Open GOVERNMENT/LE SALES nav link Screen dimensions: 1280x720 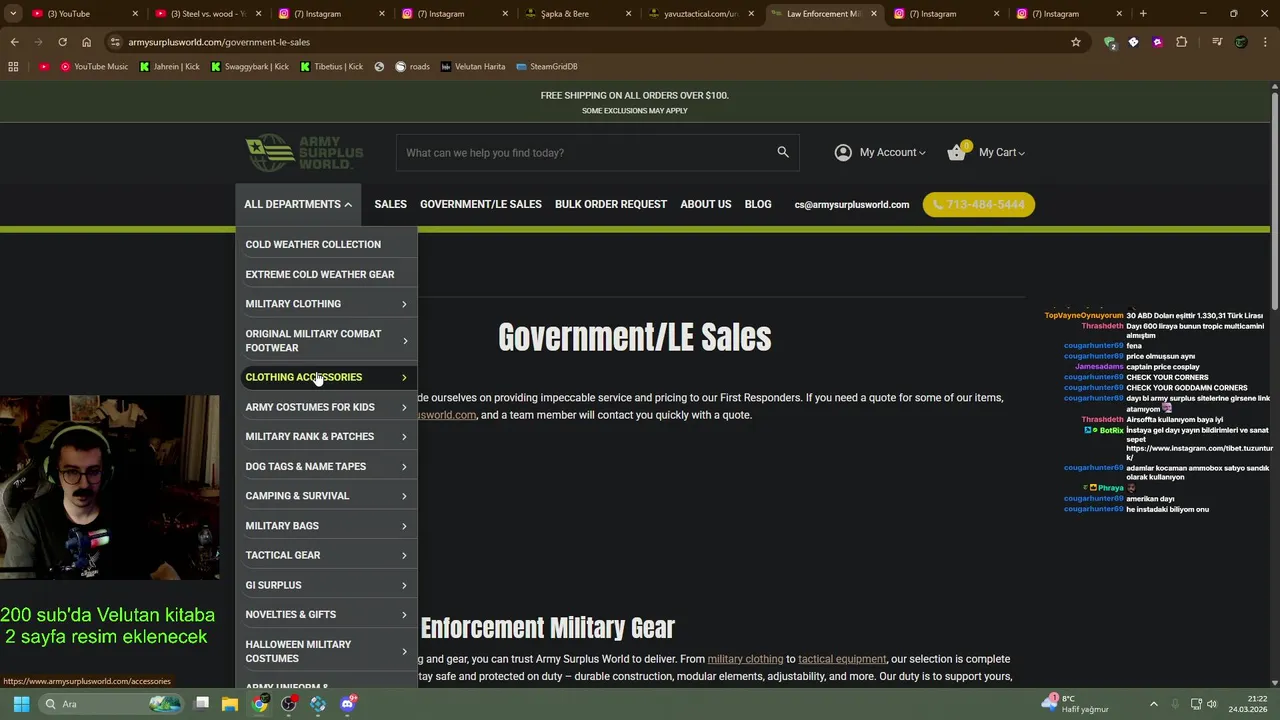(480, 204)
